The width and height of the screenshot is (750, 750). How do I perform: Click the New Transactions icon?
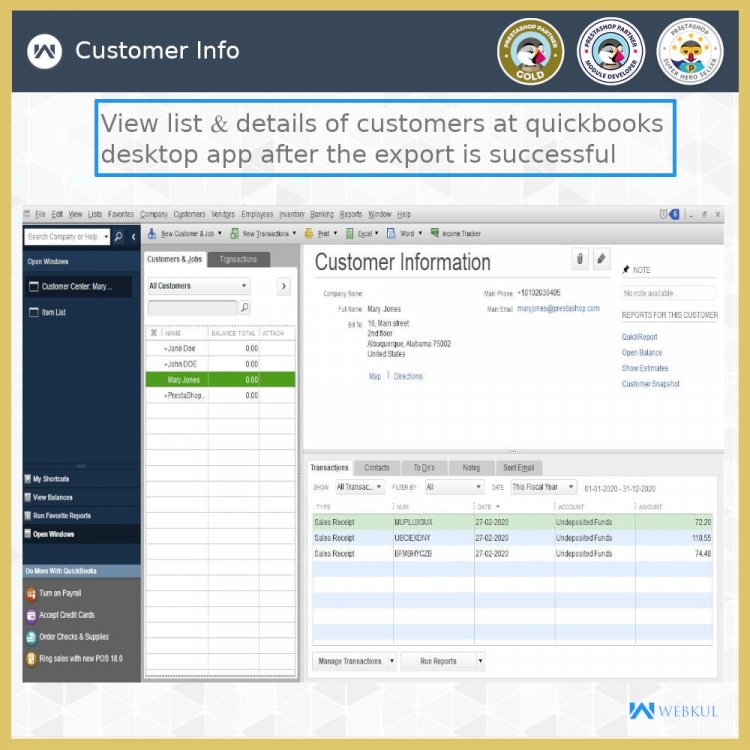pyautogui.click(x=234, y=233)
